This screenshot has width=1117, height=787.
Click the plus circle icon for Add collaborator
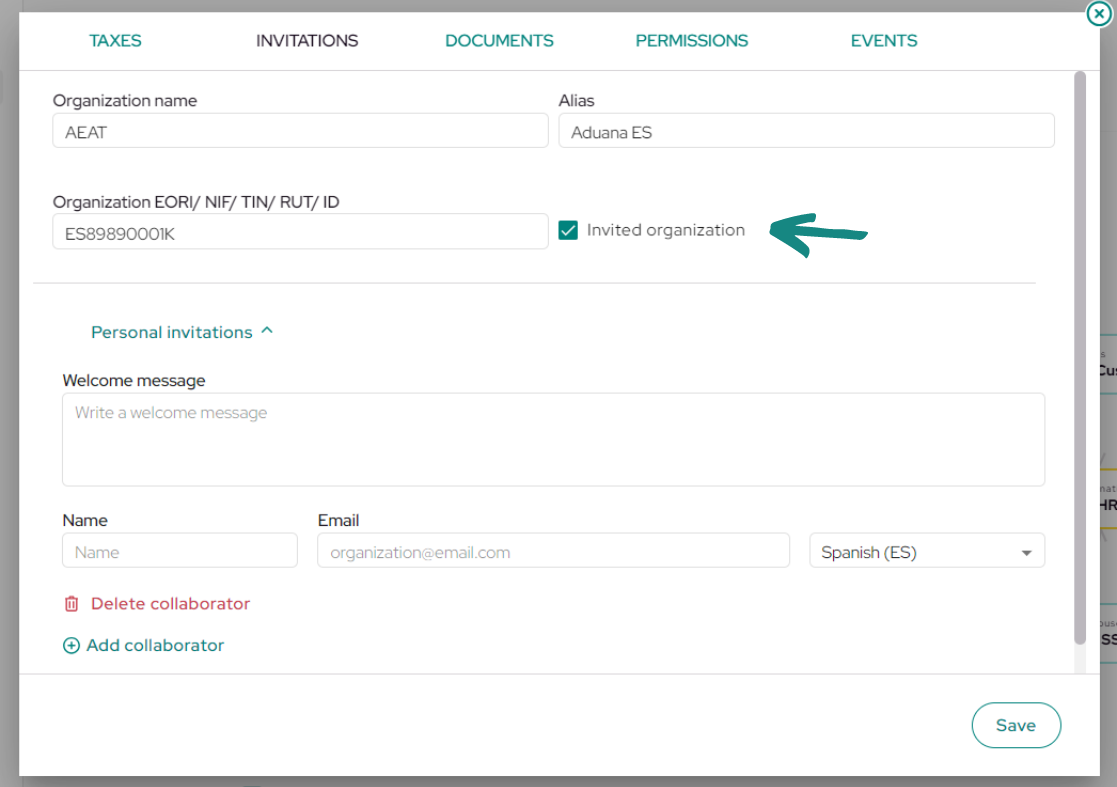pos(71,645)
